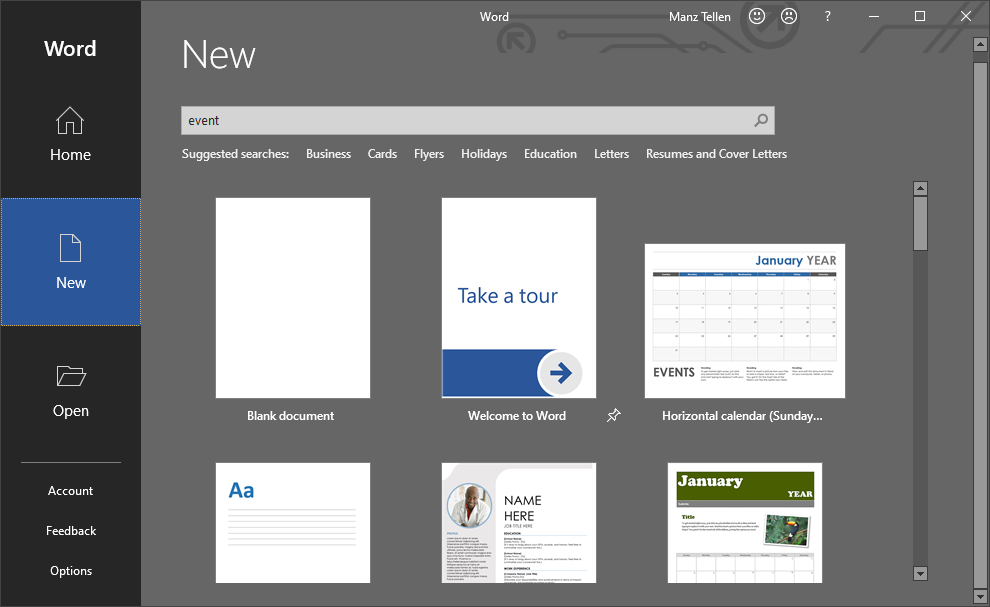Open Word Options

(x=70, y=571)
